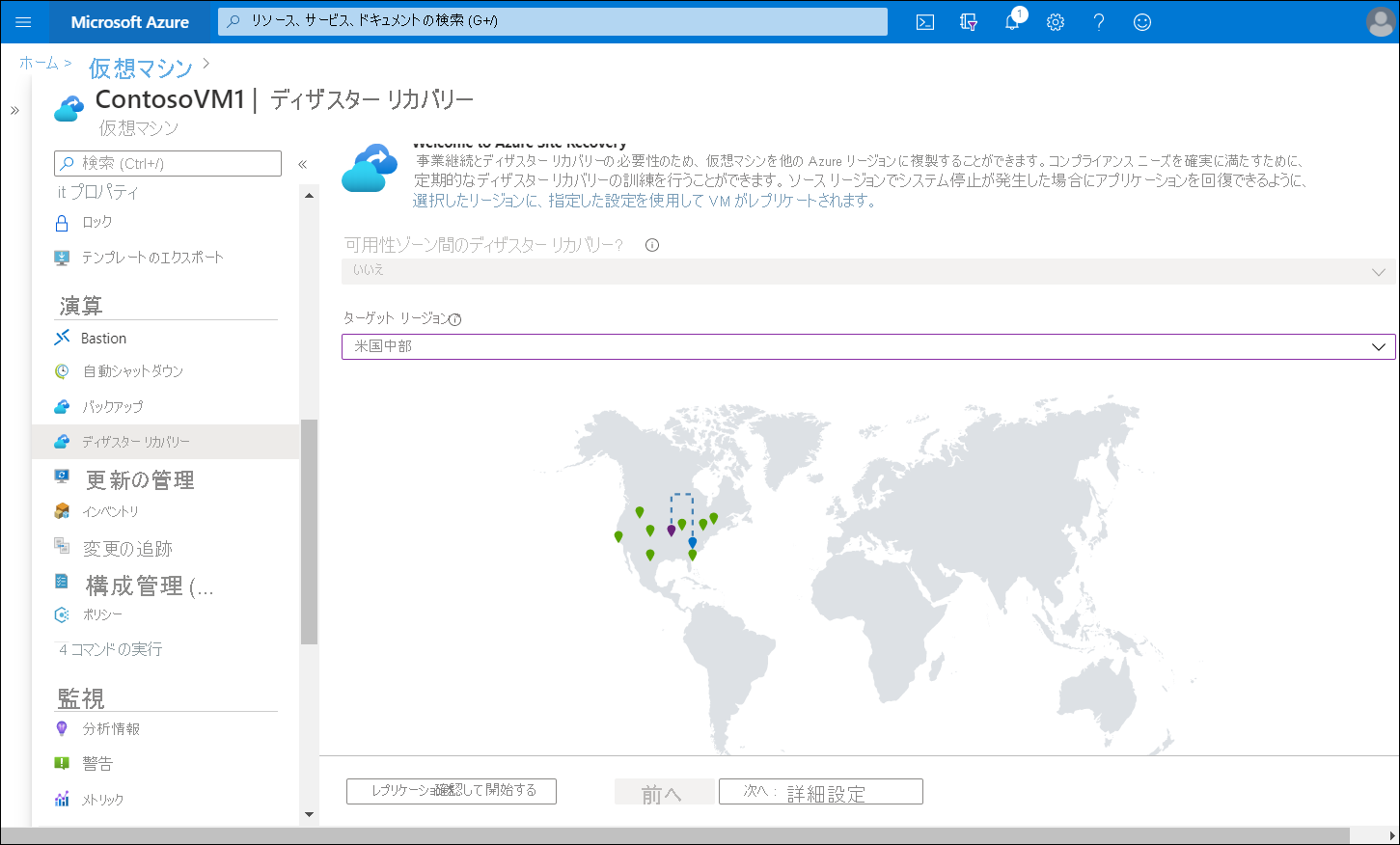Click the 警告 alert icon
Image resolution: width=1400 pixels, height=845 pixels.
point(62,763)
